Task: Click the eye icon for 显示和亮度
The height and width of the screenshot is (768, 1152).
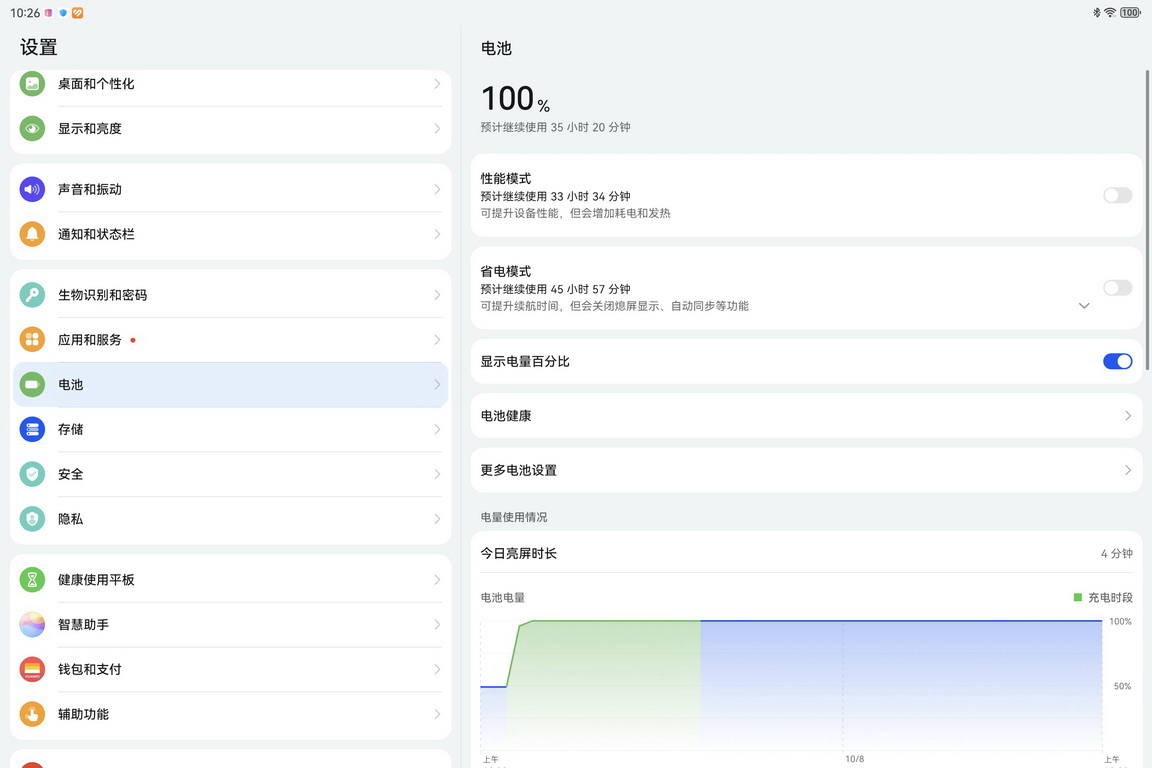Action: [32, 129]
